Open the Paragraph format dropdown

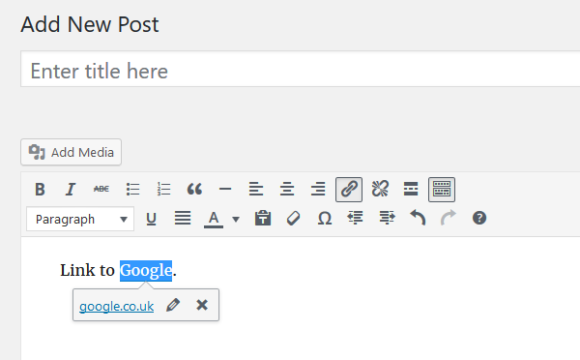80,219
